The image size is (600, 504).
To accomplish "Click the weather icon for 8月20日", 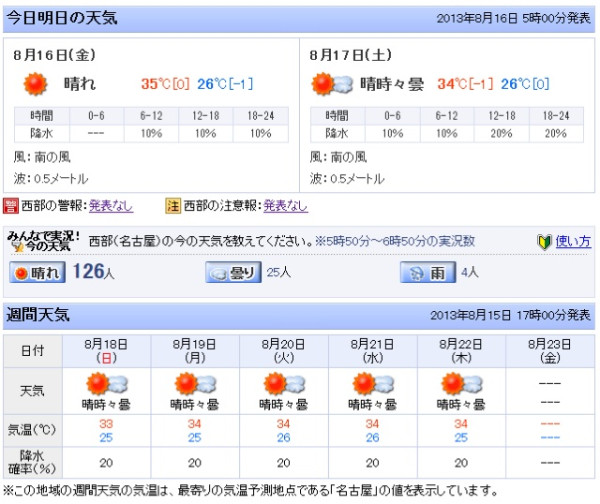I will tap(284, 383).
